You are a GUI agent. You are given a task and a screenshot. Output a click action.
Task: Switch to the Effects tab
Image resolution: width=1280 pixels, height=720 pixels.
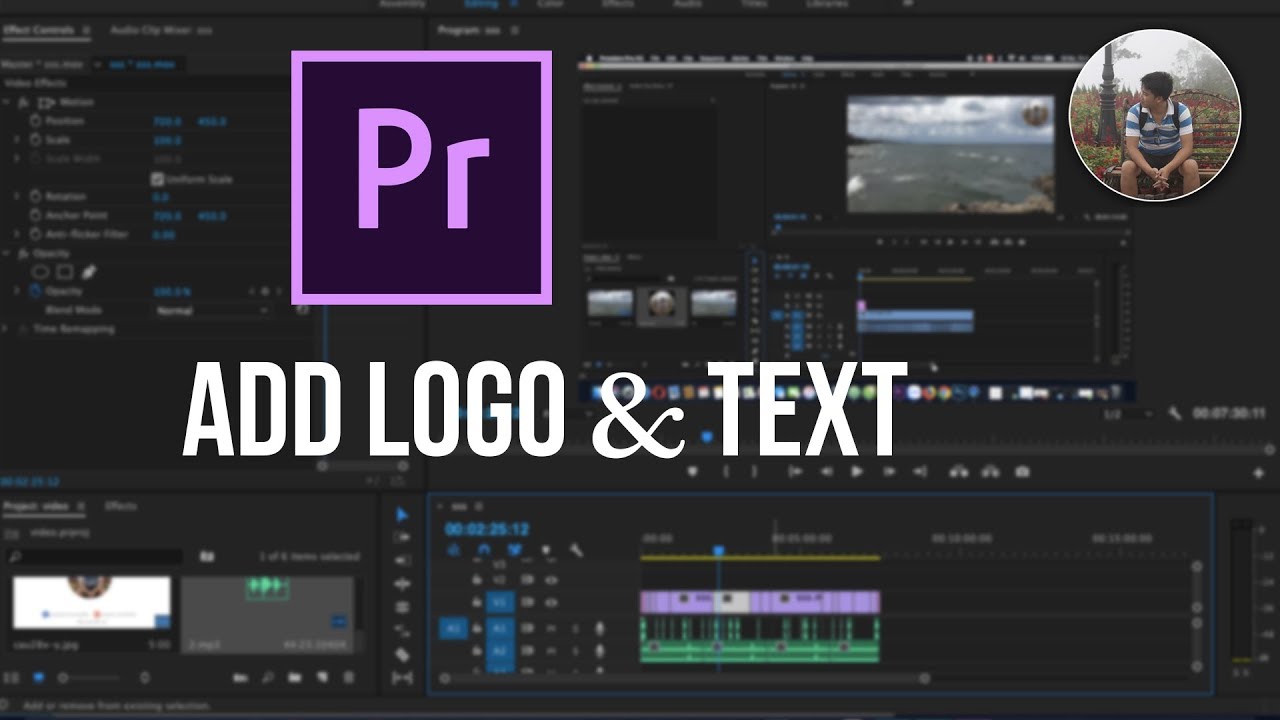pos(121,506)
